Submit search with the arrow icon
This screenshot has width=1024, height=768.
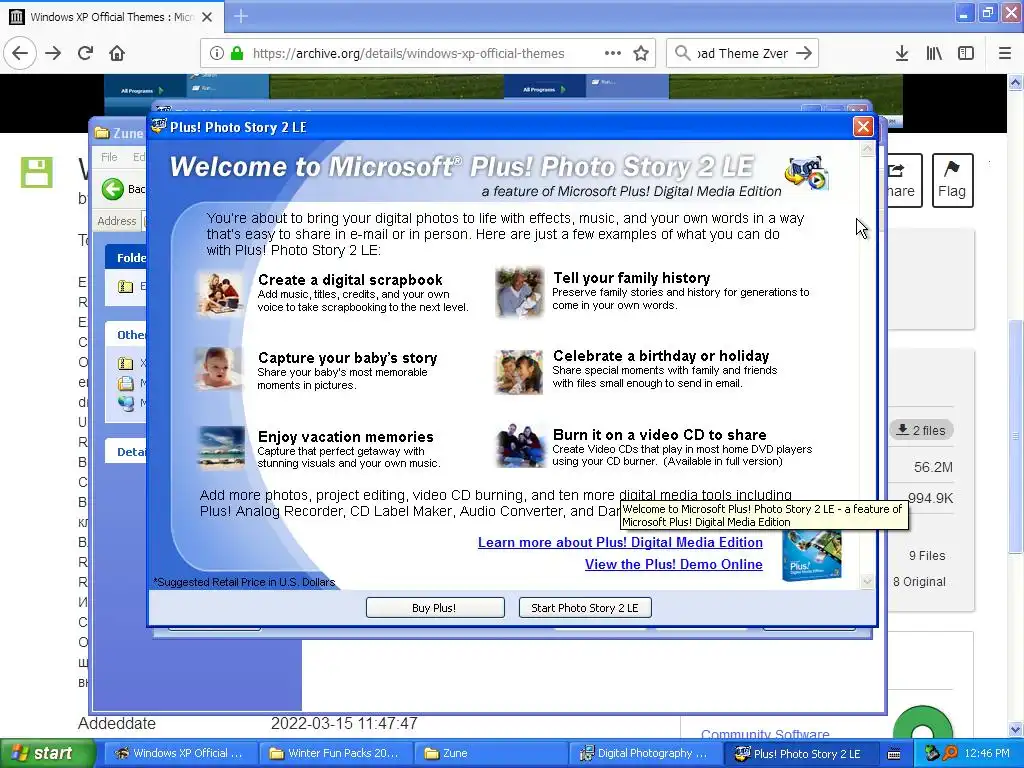point(805,54)
